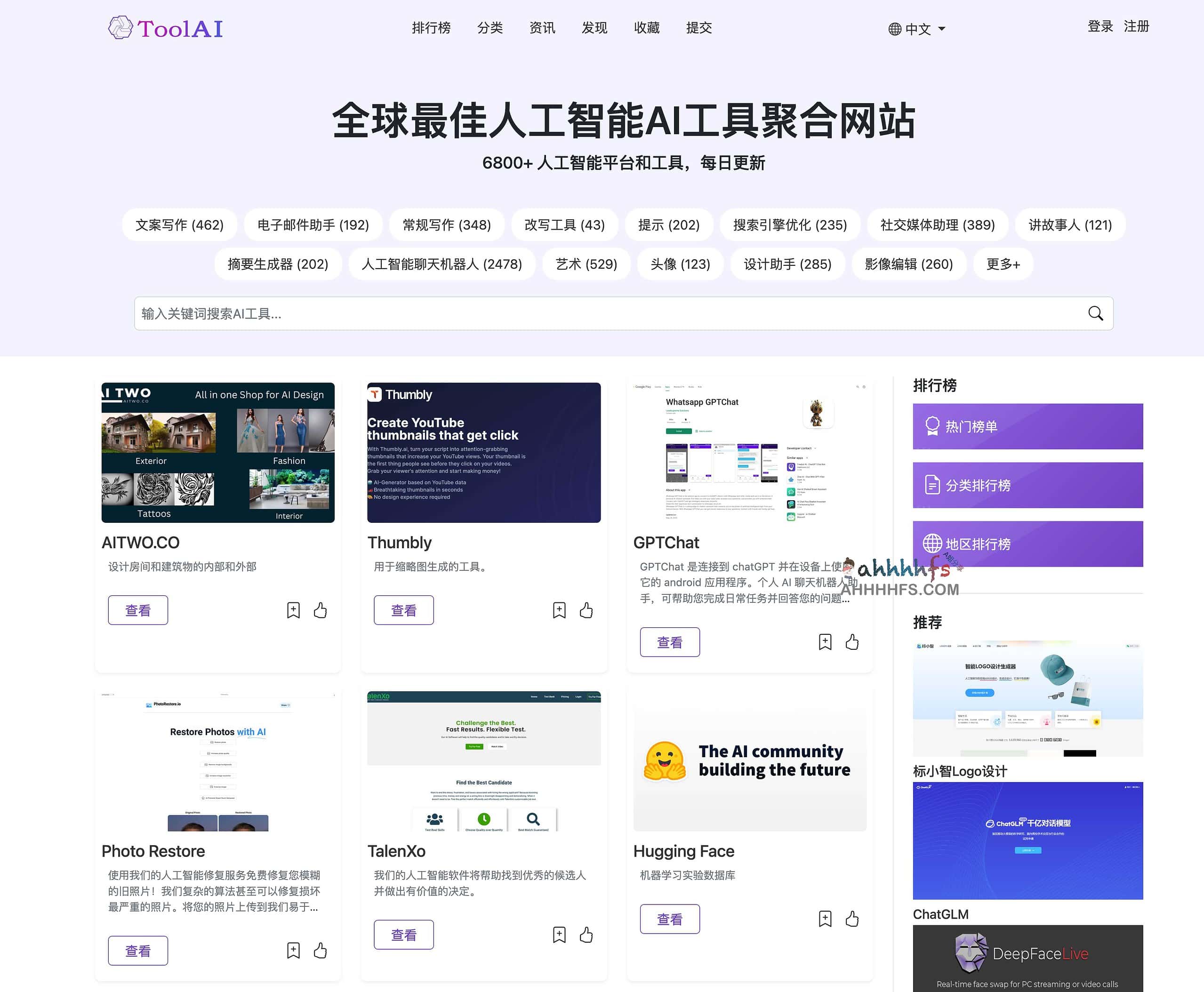Click 查看 on the Photo Restore card
Image resolution: width=1204 pixels, height=992 pixels.
pyautogui.click(x=138, y=950)
